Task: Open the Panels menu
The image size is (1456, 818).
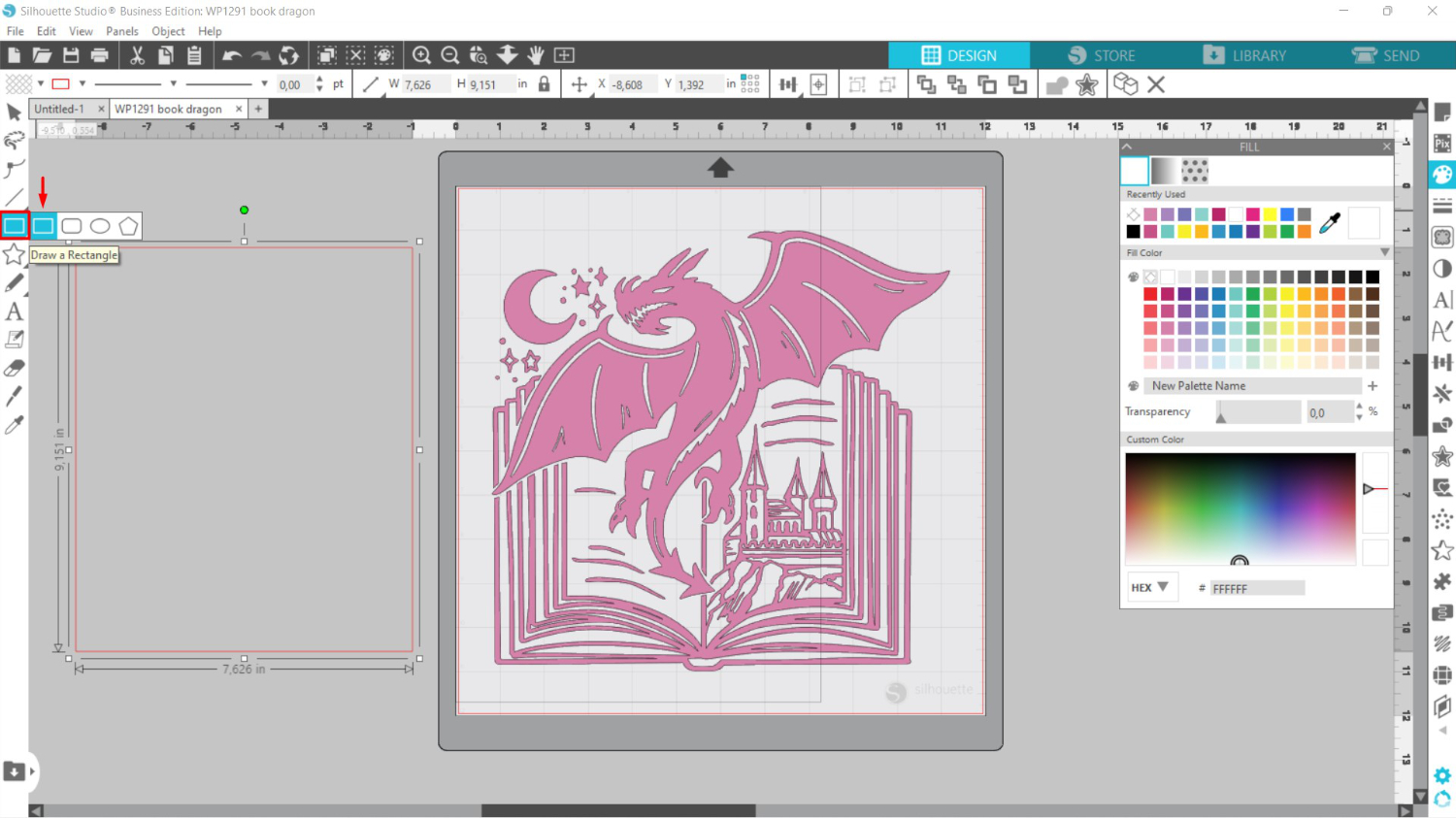Action: (x=122, y=31)
